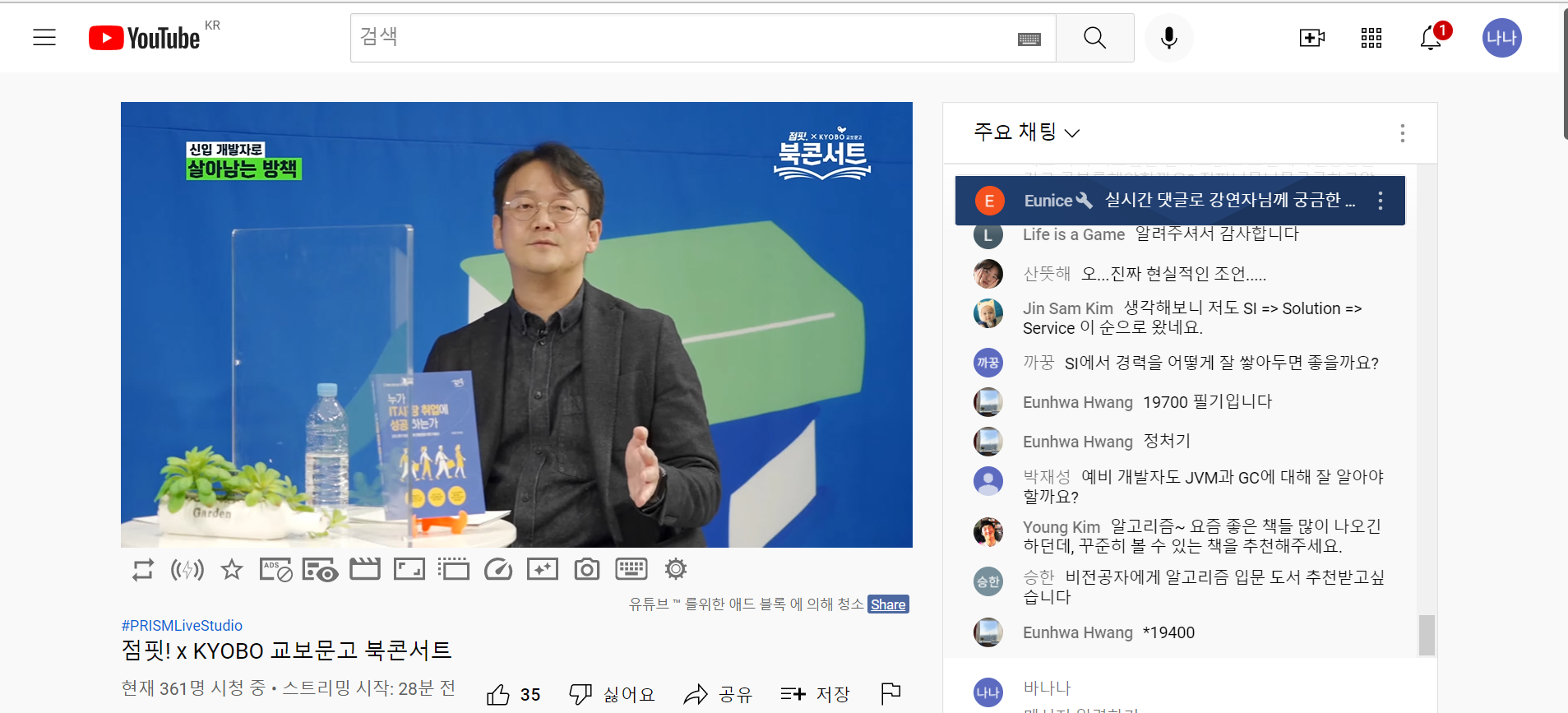Open the YouTube apps grid

1371,38
